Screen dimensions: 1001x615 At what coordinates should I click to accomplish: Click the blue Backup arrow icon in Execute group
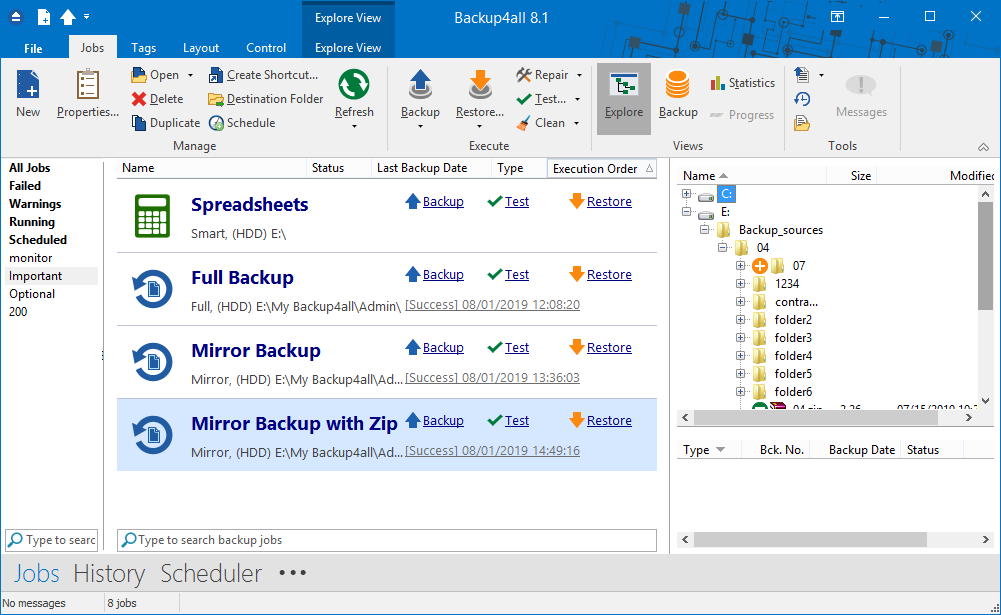pos(420,87)
